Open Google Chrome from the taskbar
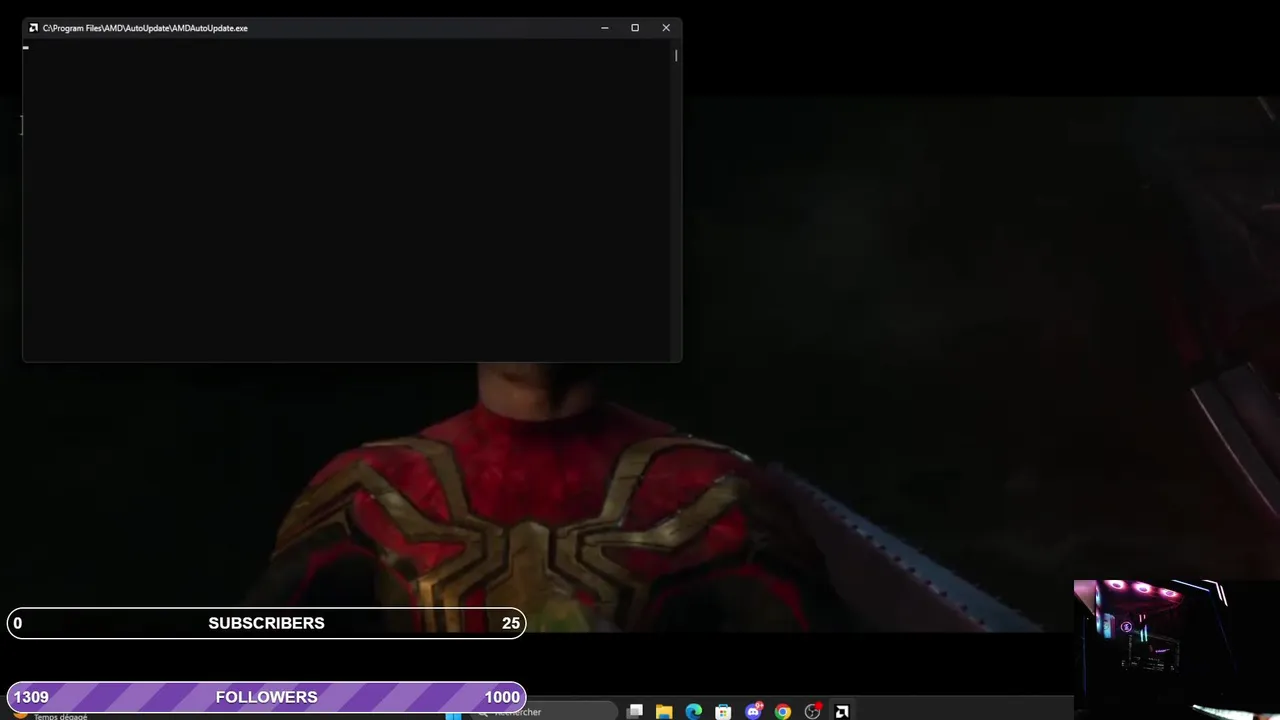This screenshot has height=720, width=1280. (783, 712)
